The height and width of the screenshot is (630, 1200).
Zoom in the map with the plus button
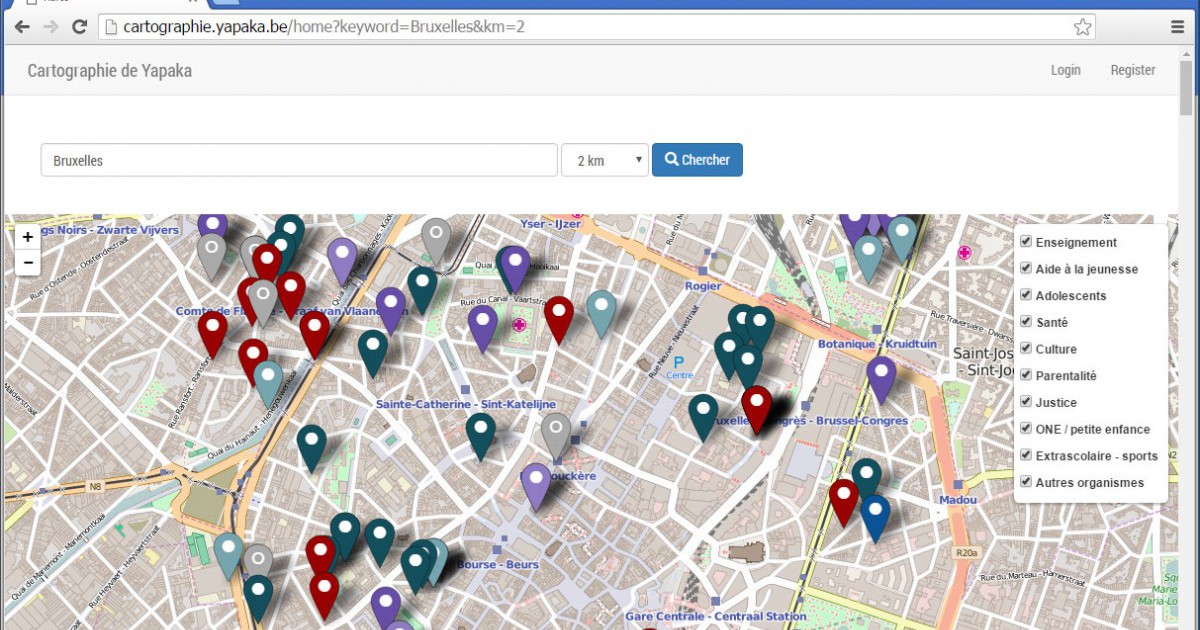27,238
